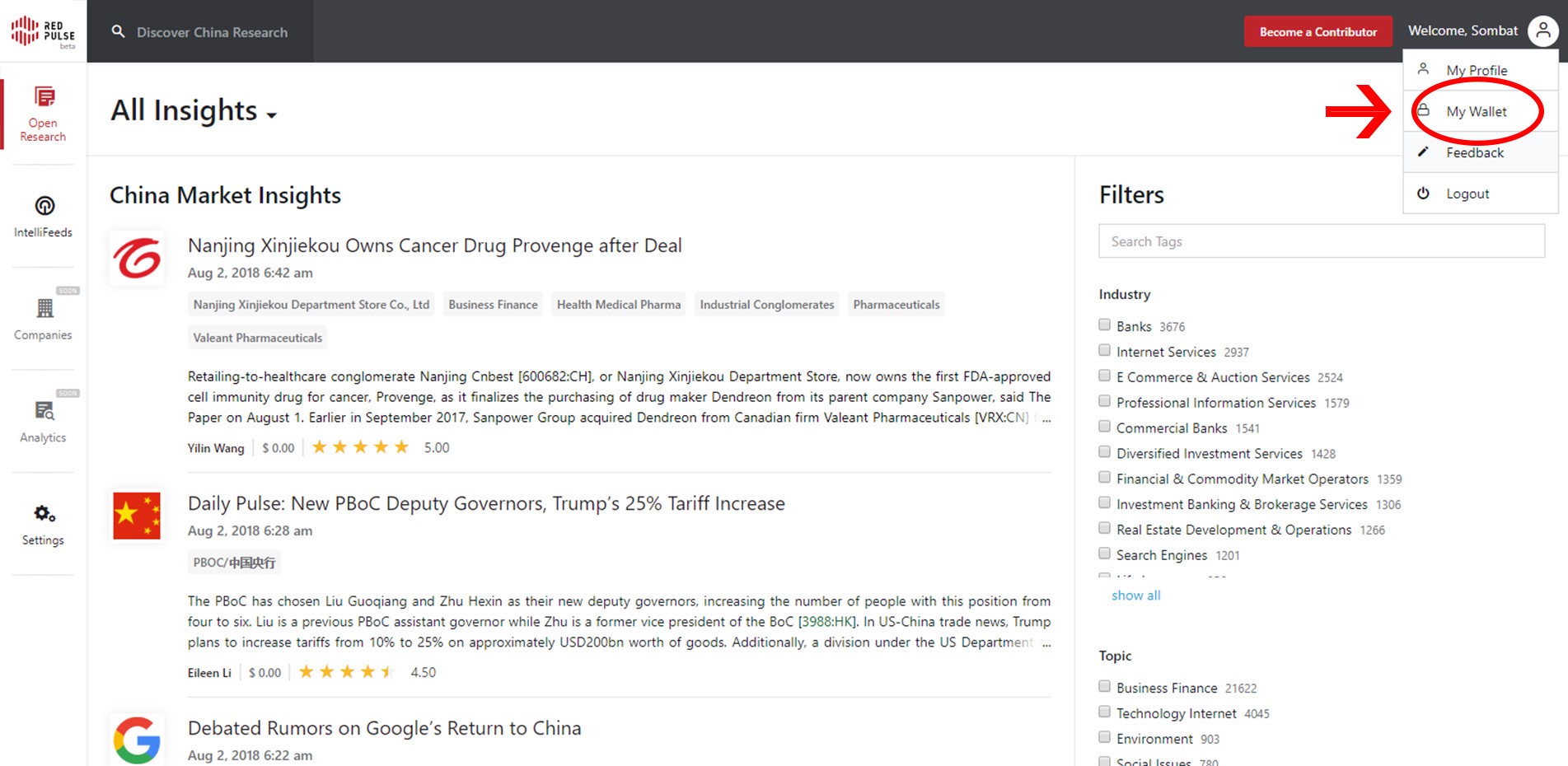Open the China flag article thumbnail
The height and width of the screenshot is (766, 1568).
137,516
